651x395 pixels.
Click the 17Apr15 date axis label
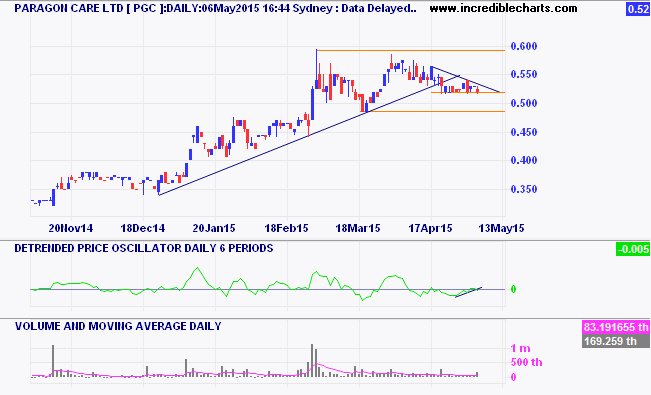431,228
